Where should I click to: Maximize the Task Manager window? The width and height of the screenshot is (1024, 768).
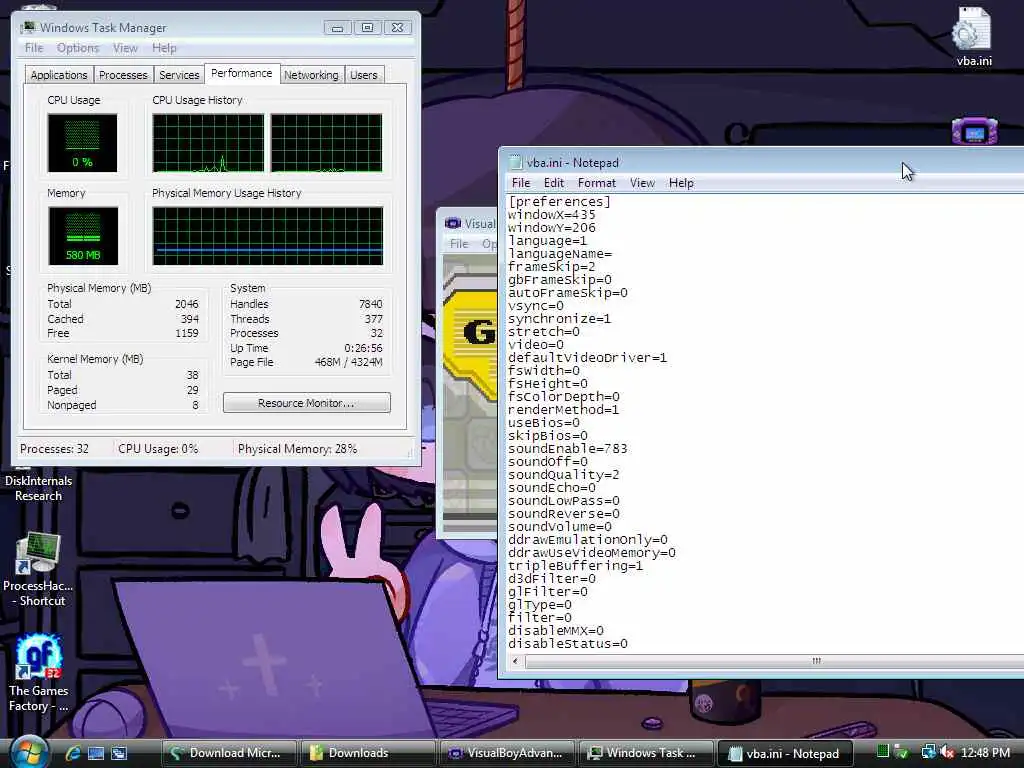coord(367,27)
